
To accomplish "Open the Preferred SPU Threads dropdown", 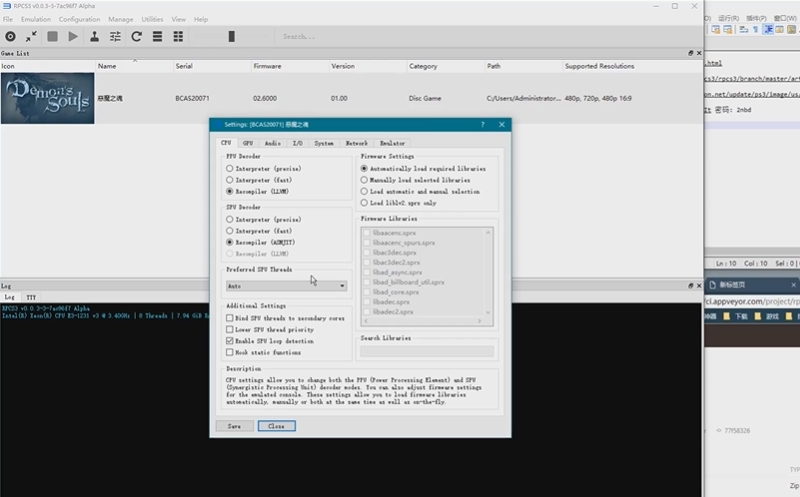I will [x=286, y=286].
